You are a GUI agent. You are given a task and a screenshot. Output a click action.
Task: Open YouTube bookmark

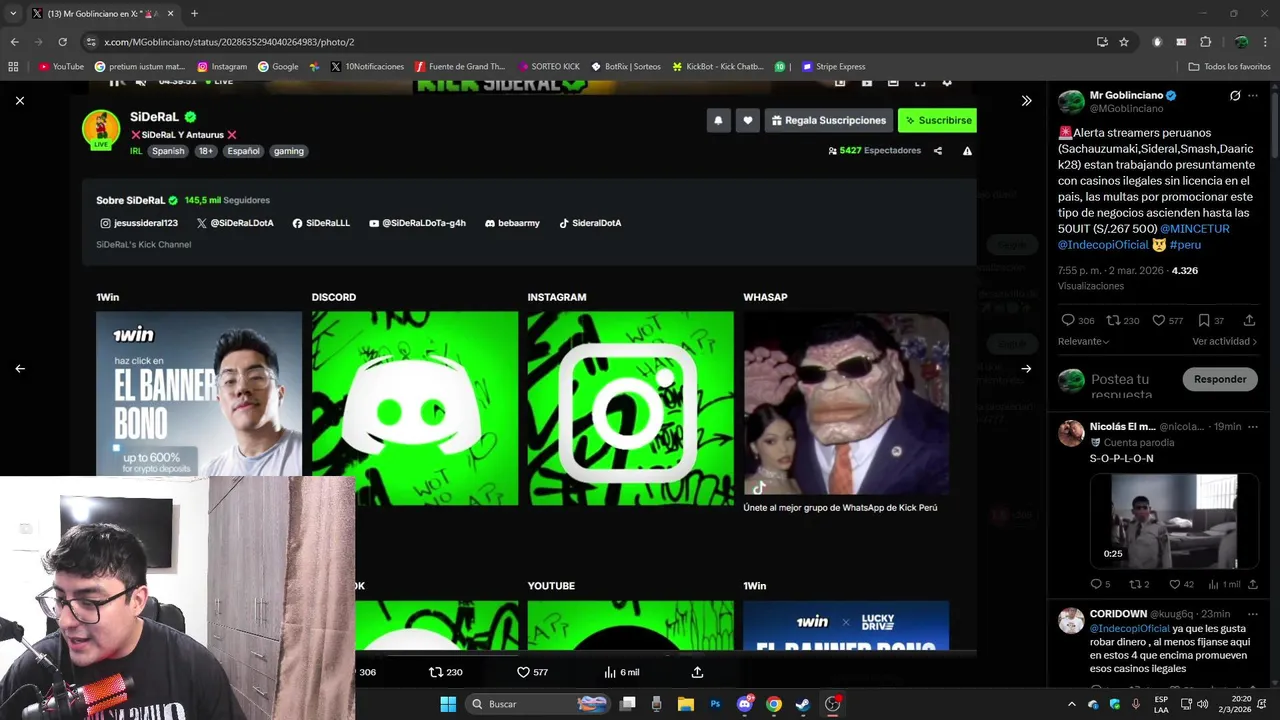pos(61,67)
